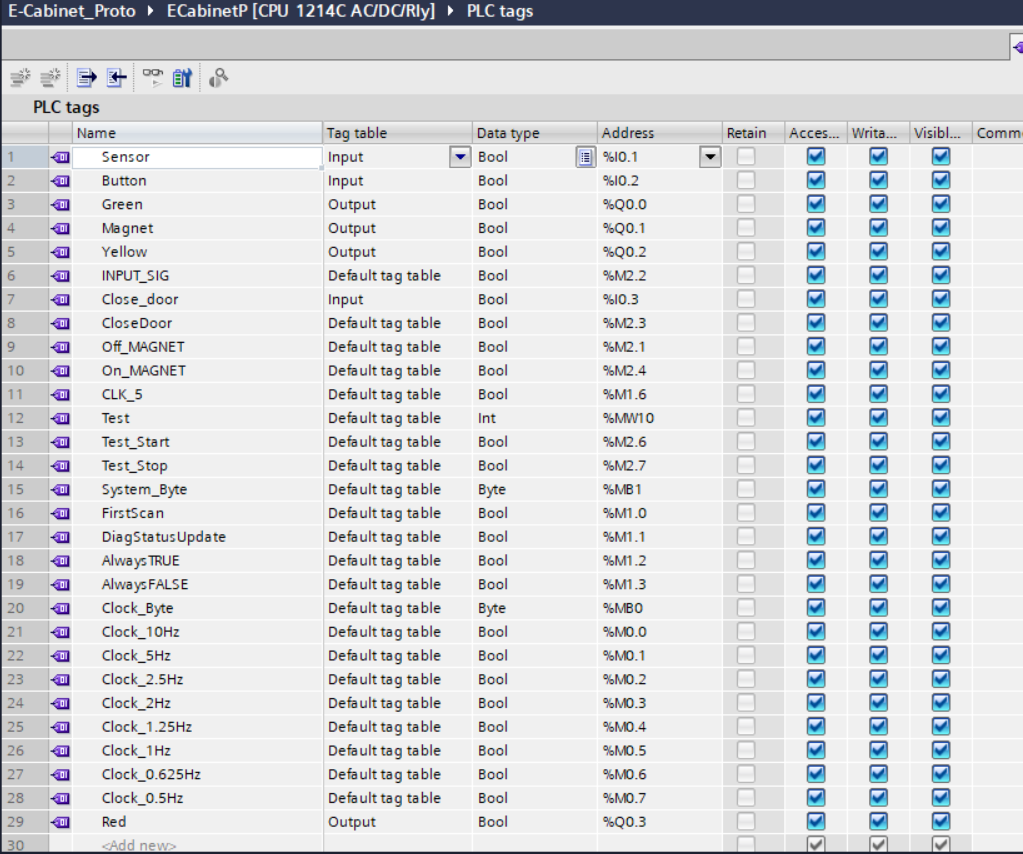Select row number 29 for the Red tag

pos(22,822)
